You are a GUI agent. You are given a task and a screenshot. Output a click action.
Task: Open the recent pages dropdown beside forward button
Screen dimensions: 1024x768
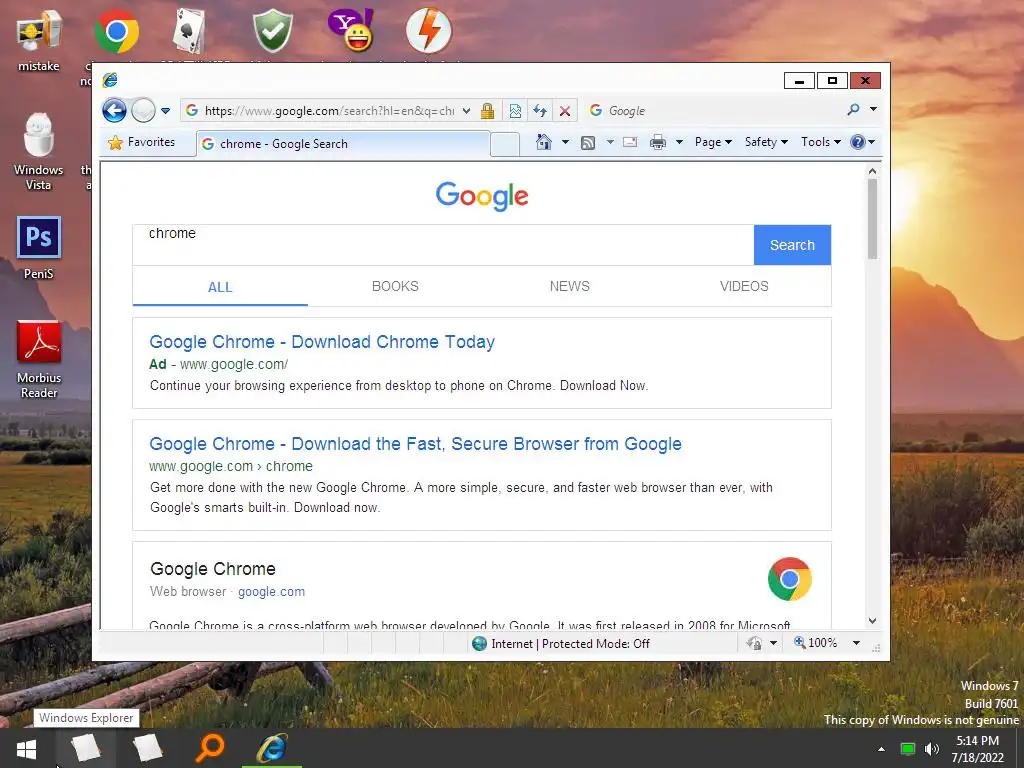coord(165,111)
